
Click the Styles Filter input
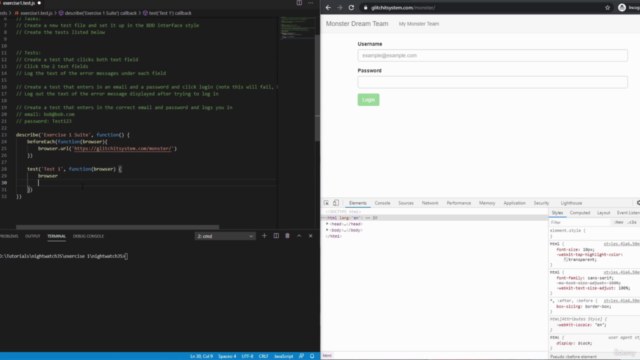pyautogui.click(x=580, y=222)
